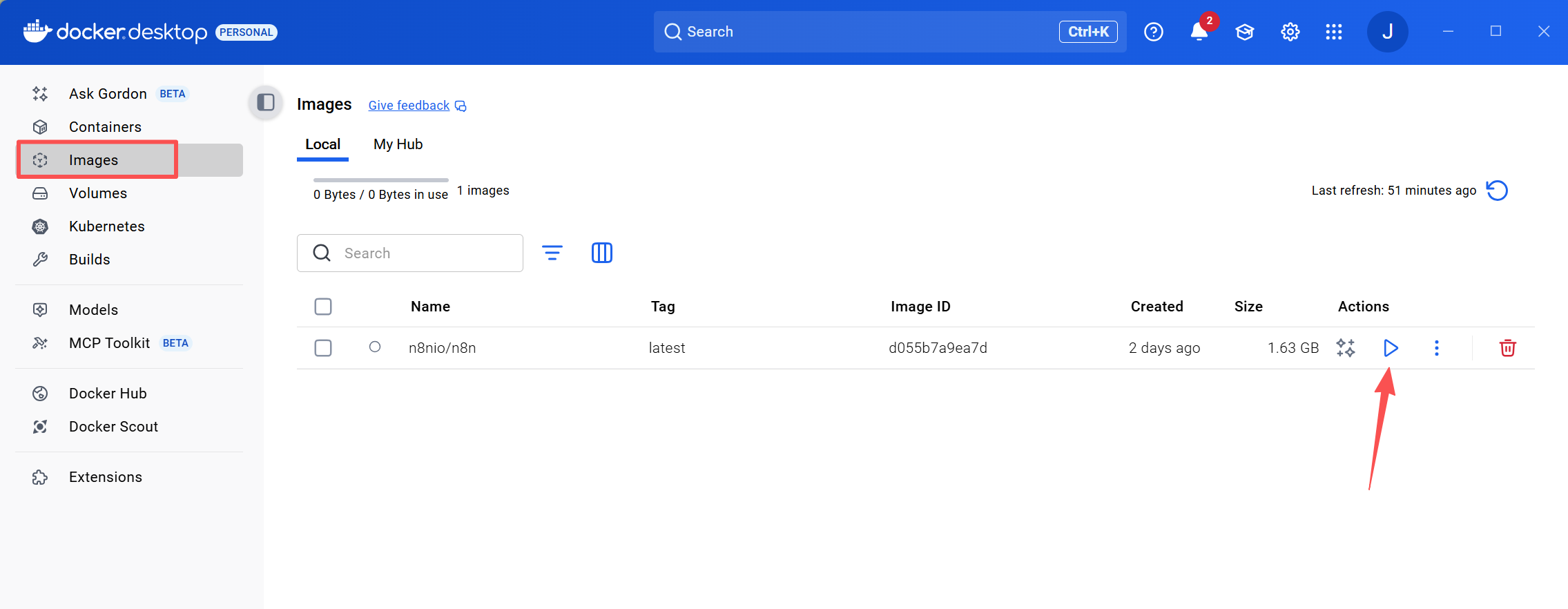
Task: Ask Gordon about n8nio/n8n sparkle icon
Action: click(1346, 348)
